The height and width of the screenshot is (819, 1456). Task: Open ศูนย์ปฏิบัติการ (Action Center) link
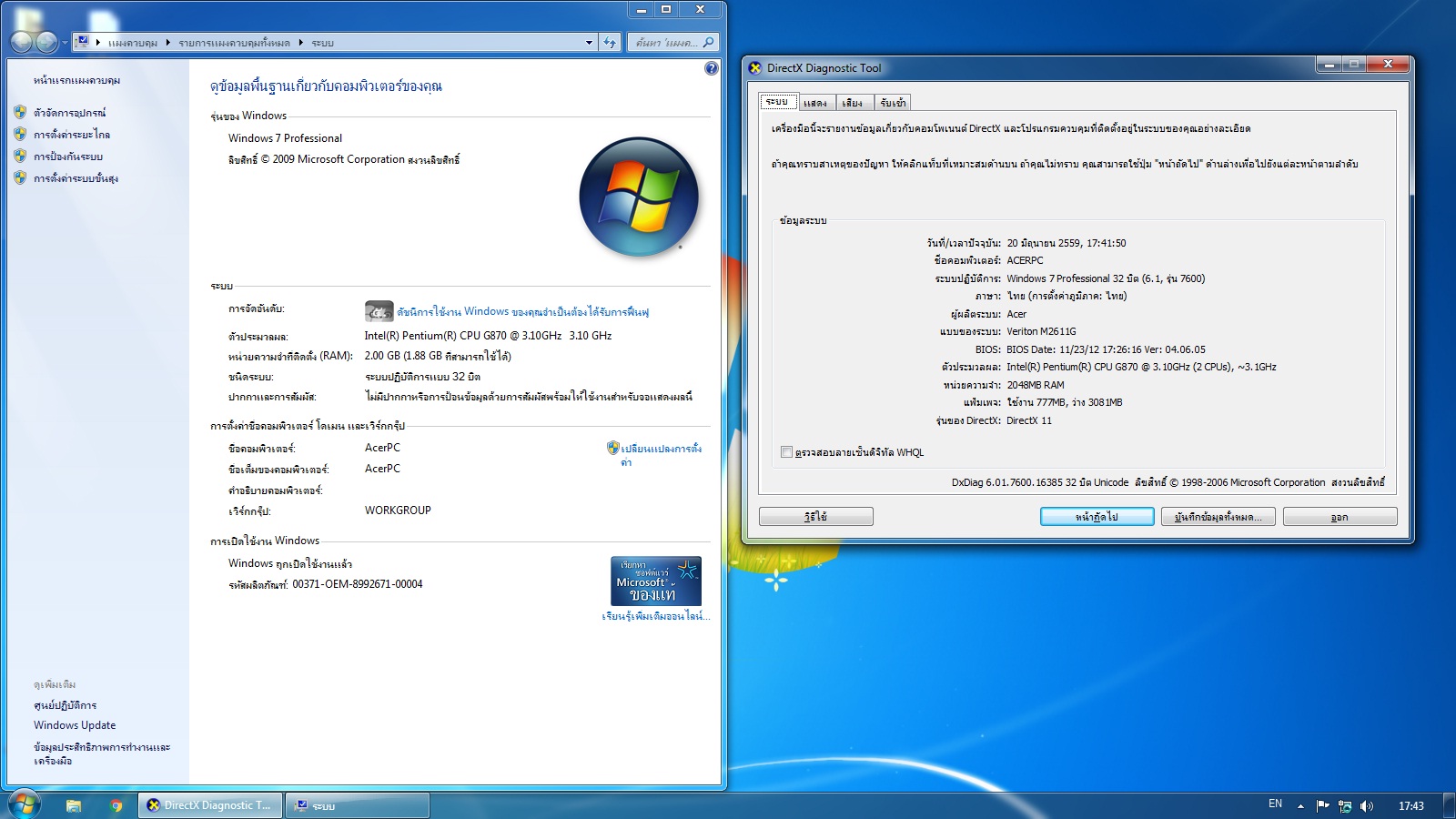click(65, 705)
